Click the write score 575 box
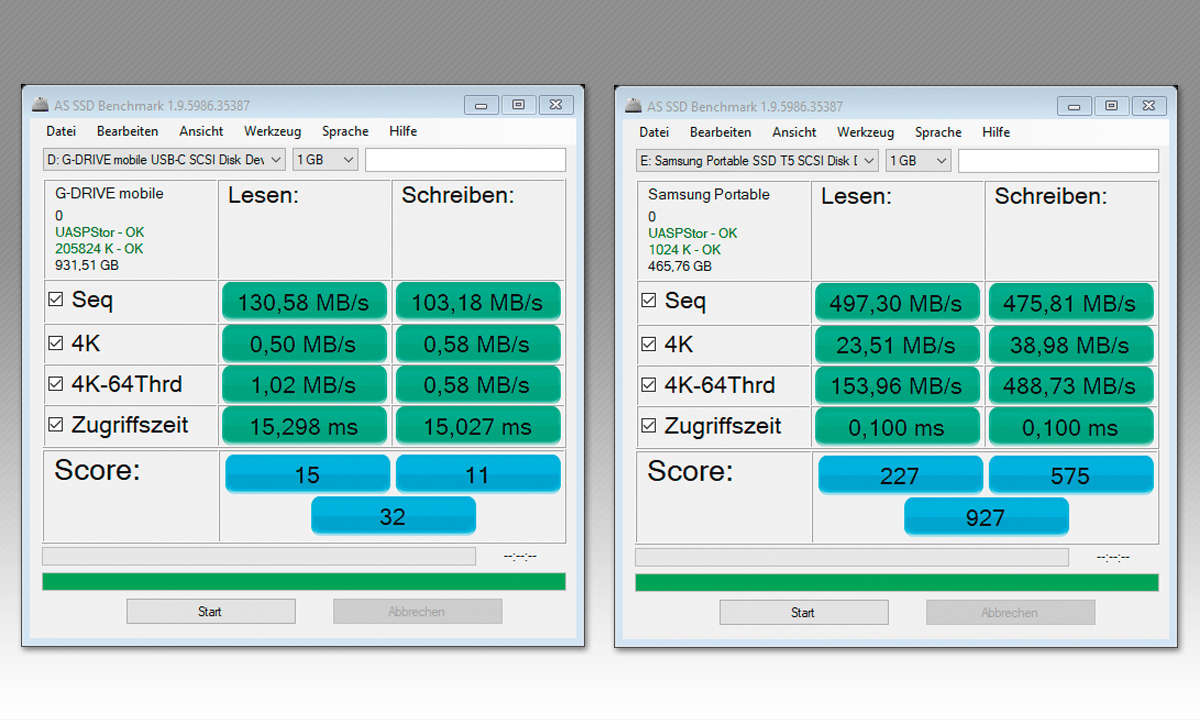 click(1071, 475)
